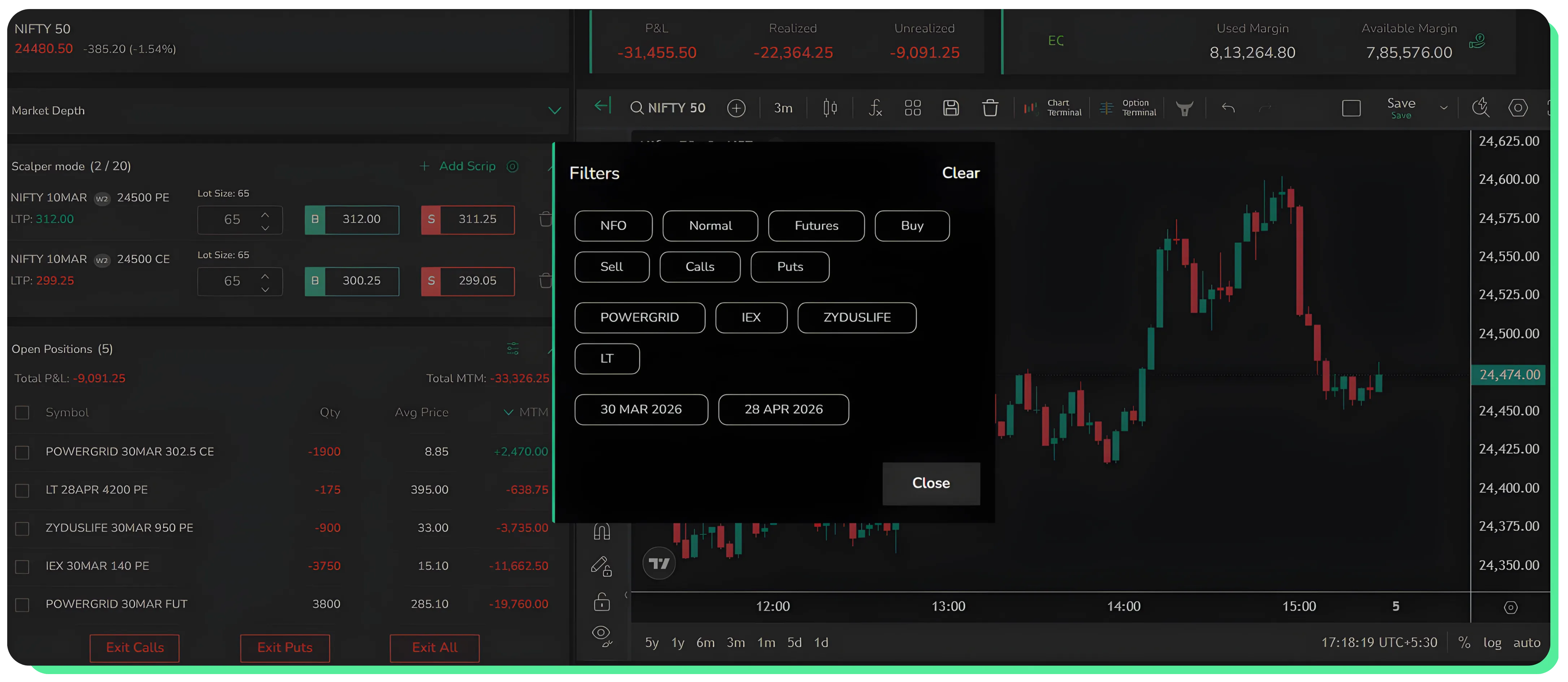Viewport: 1568px width, 682px height.
Task: Undo the last chart action
Action: (x=1228, y=108)
